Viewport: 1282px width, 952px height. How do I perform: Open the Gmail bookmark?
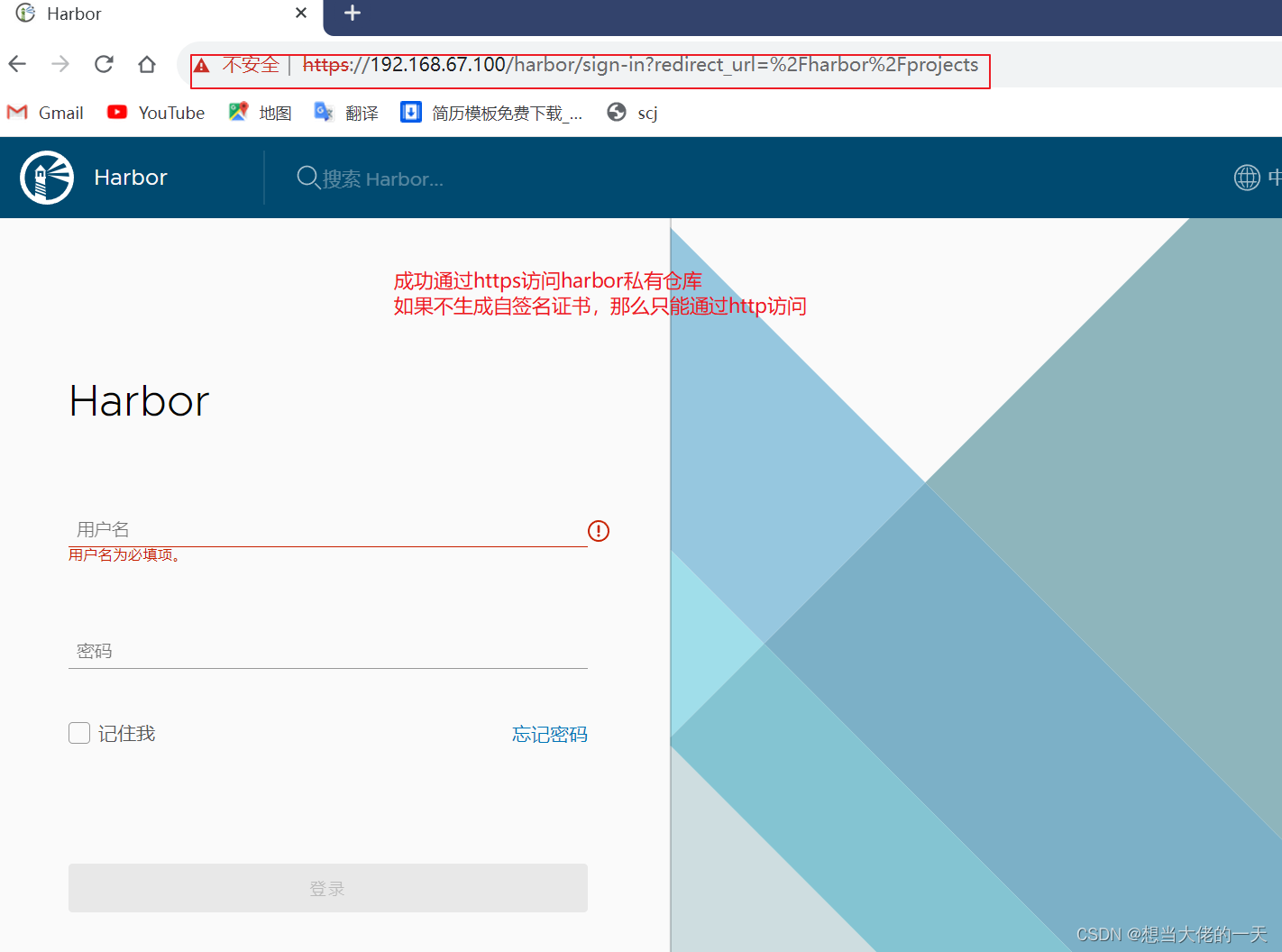45,113
